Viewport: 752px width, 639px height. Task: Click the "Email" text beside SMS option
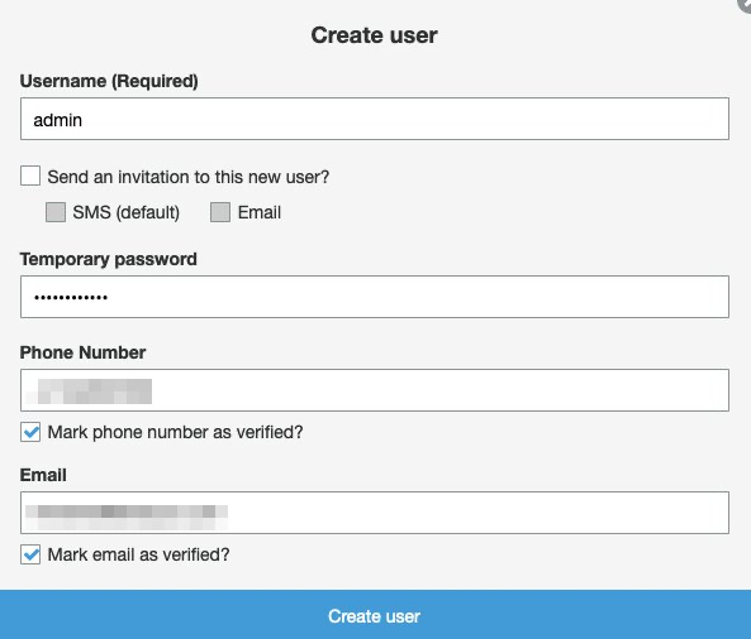pyautogui.click(x=259, y=212)
